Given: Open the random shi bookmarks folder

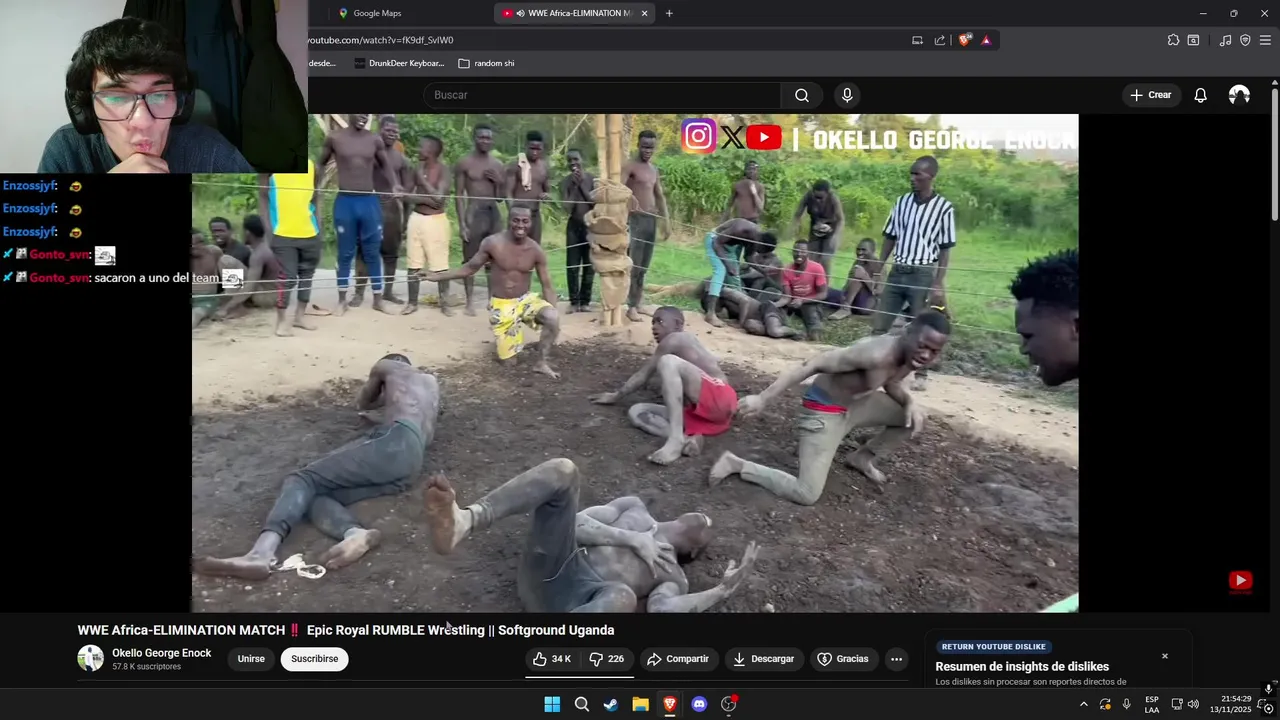Looking at the screenshot, I should (x=486, y=63).
